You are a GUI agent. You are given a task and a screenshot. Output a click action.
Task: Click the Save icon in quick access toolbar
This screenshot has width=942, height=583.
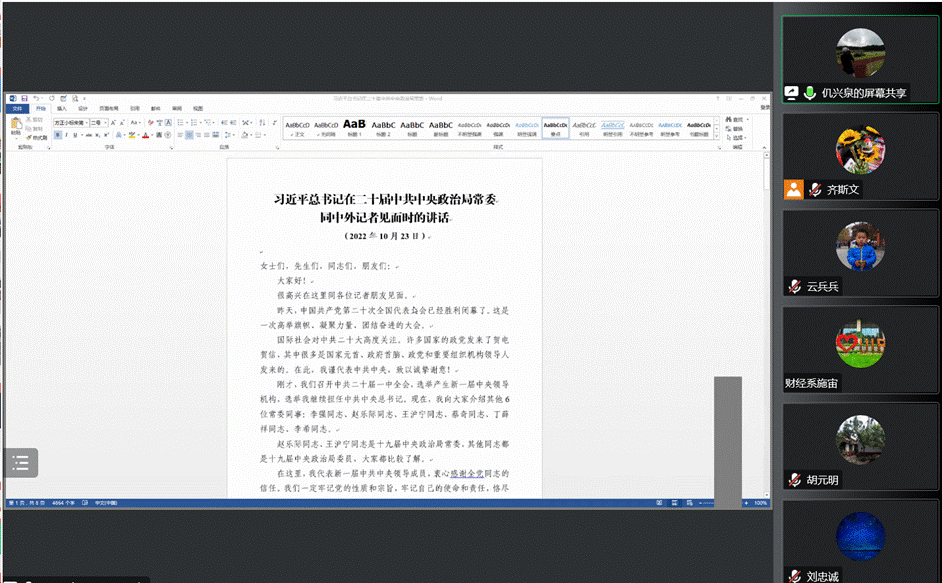pyautogui.click(x=23, y=98)
